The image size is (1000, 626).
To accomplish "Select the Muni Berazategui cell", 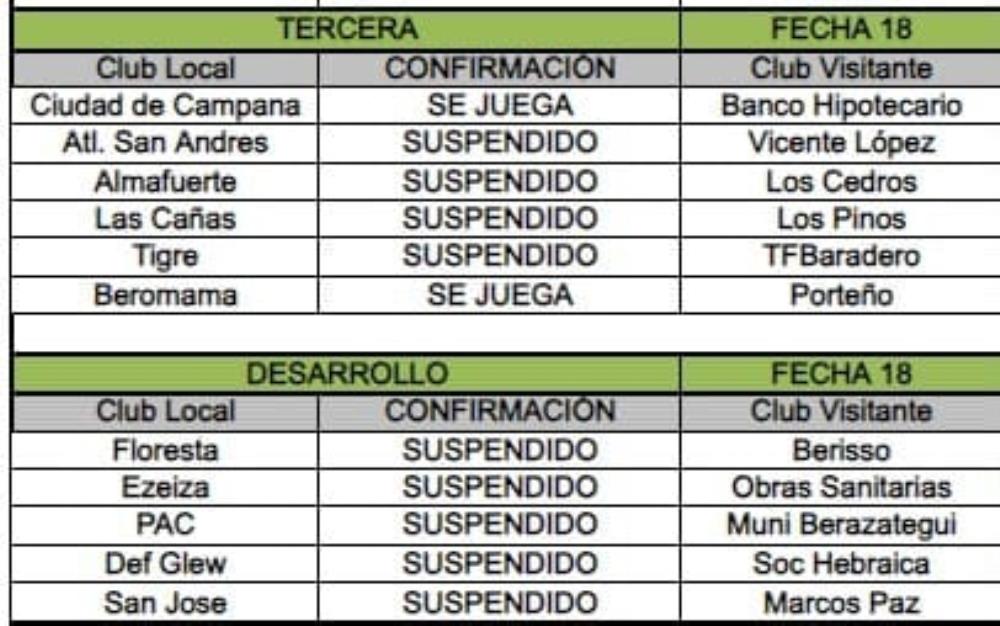I will [841, 525].
